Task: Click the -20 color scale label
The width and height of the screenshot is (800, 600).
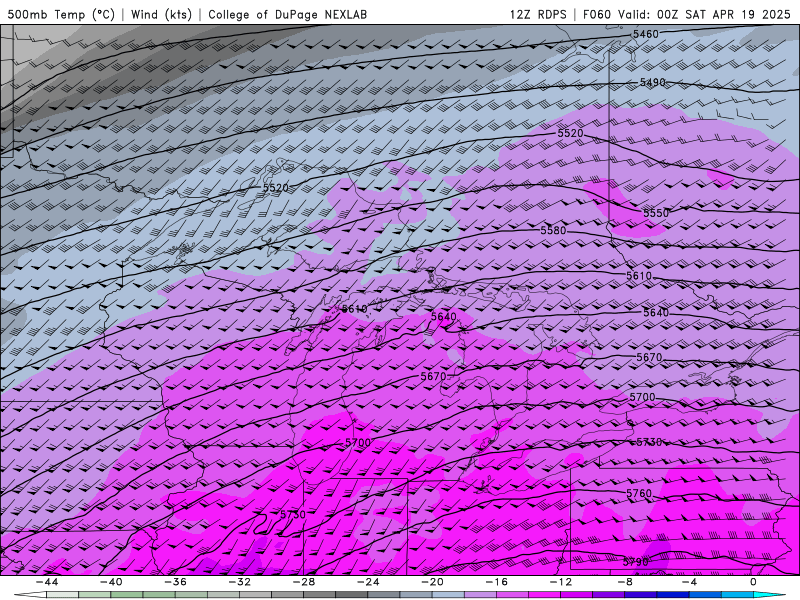Action: [x=432, y=582]
